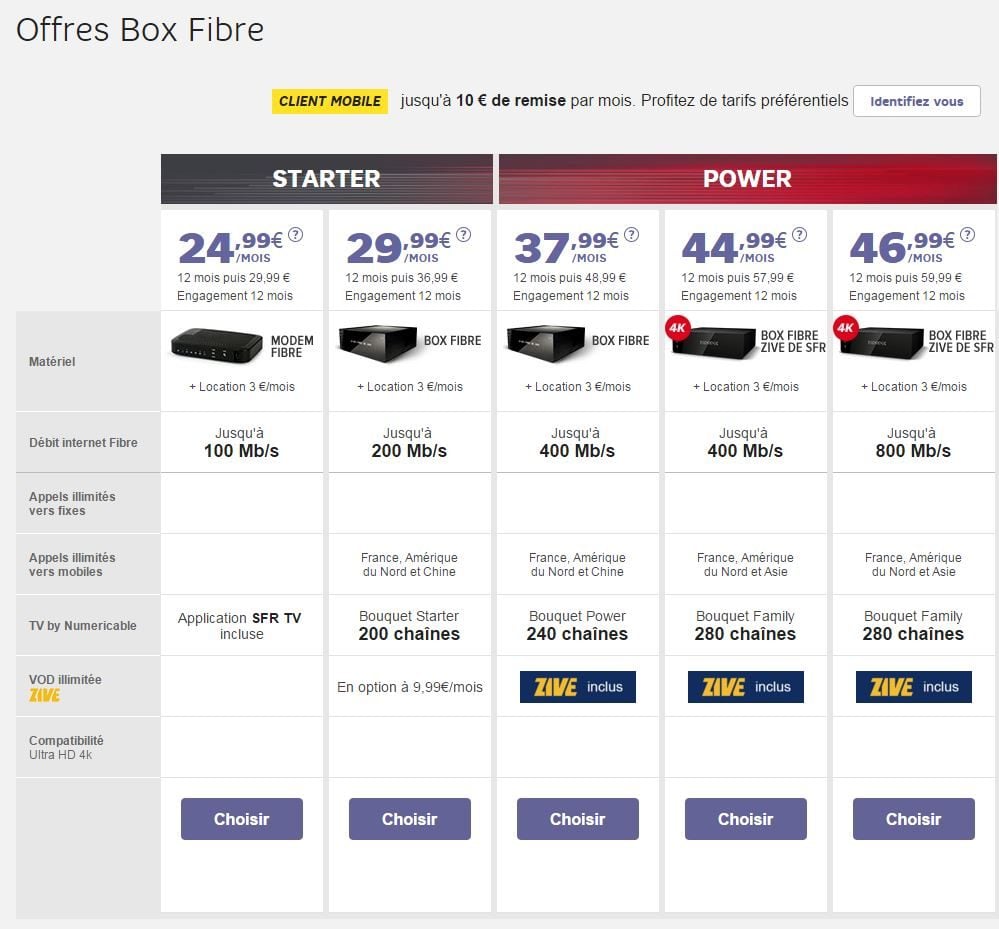Choose the 44,99€ Bouquet Family offer
Image resolution: width=999 pixels, height=929 pixels.
tap(745, 819)
